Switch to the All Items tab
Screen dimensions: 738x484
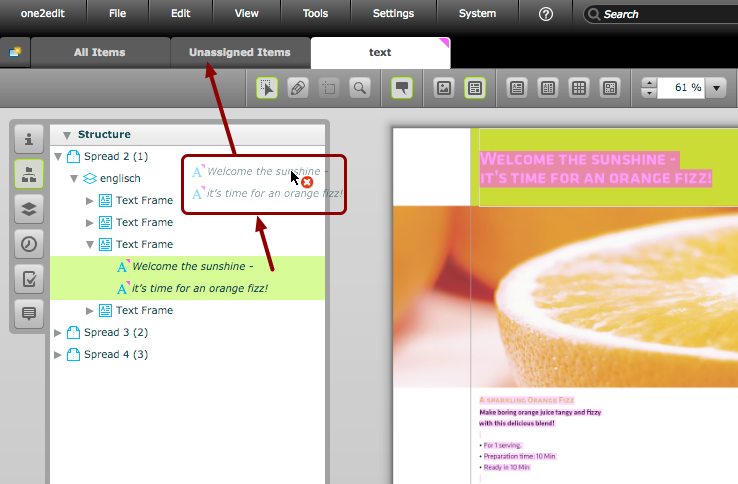coord(100,52)
